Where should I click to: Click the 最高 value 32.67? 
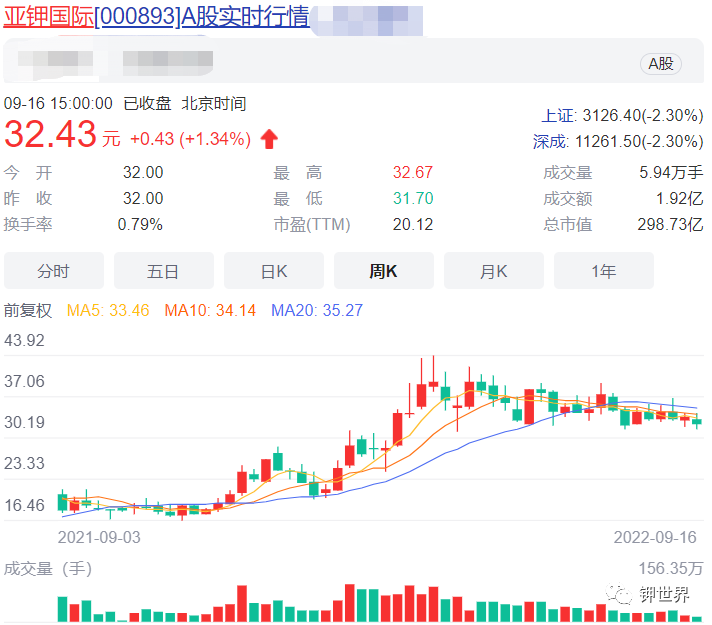pyautogui.click(x=413, y=173)
